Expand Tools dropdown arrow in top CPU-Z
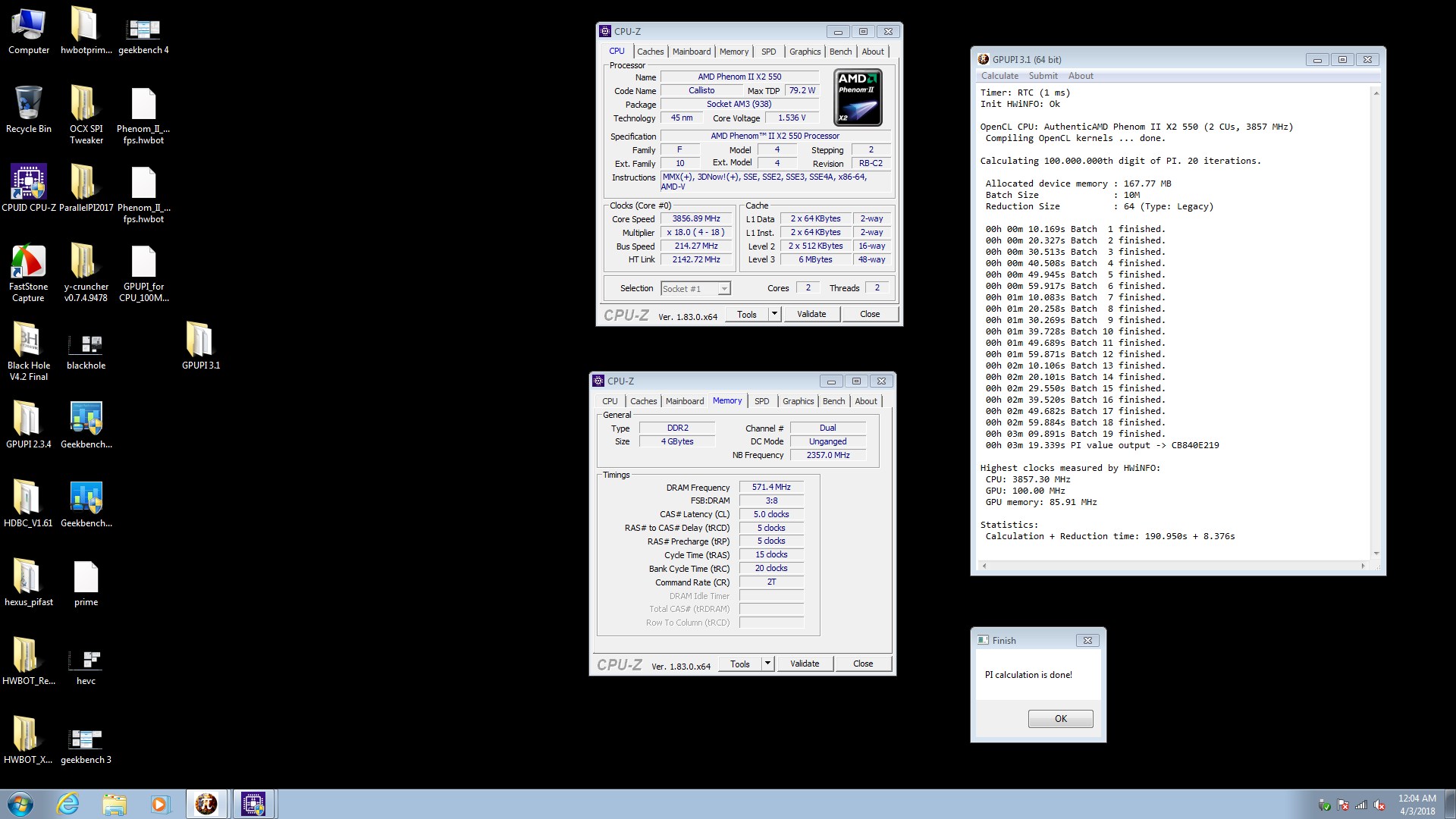The image size is (1456, 819). (x=774, y=314)
